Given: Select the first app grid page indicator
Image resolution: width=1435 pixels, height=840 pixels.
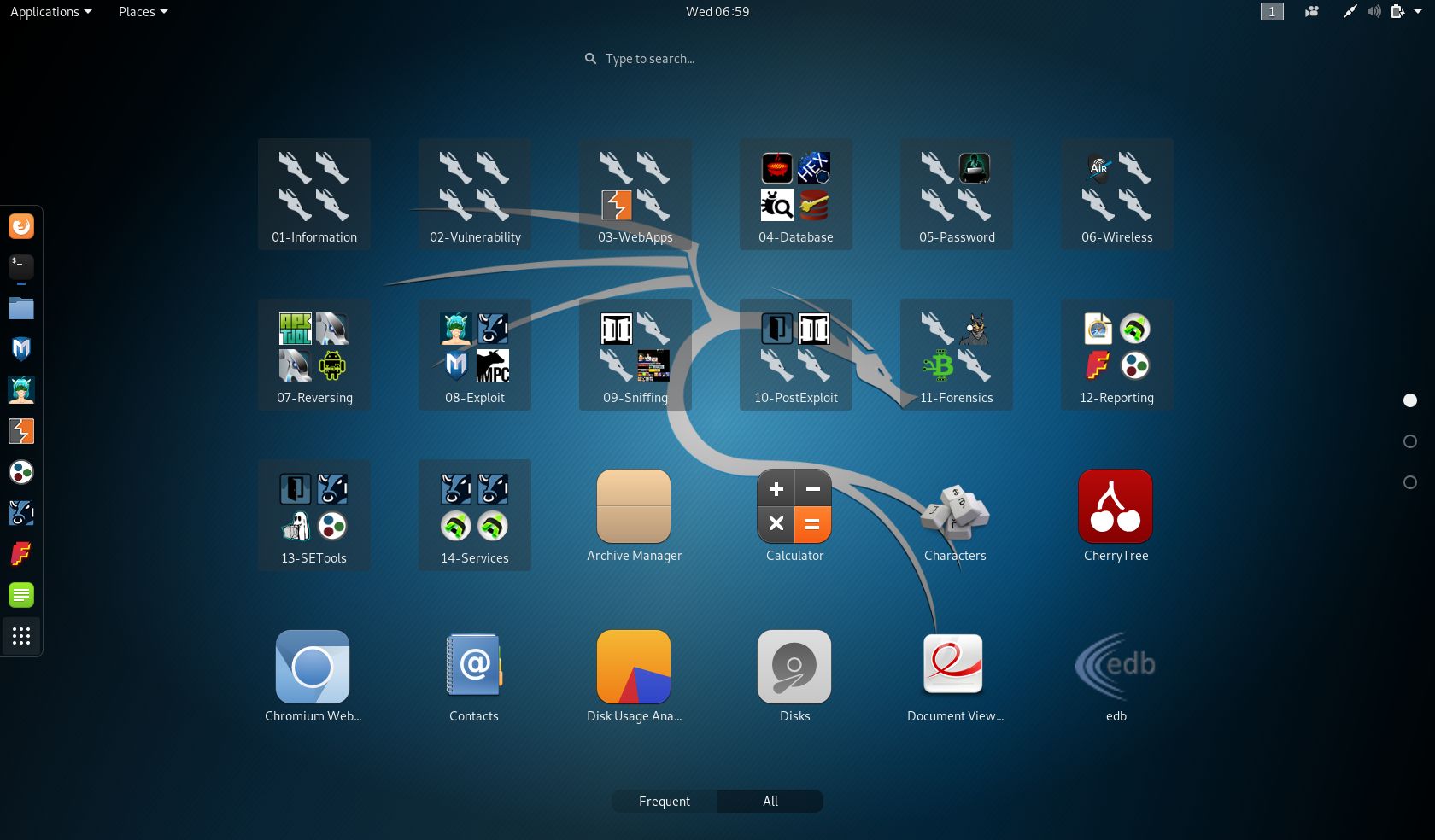Looking at the screenshot, I should coord(1410,400).
